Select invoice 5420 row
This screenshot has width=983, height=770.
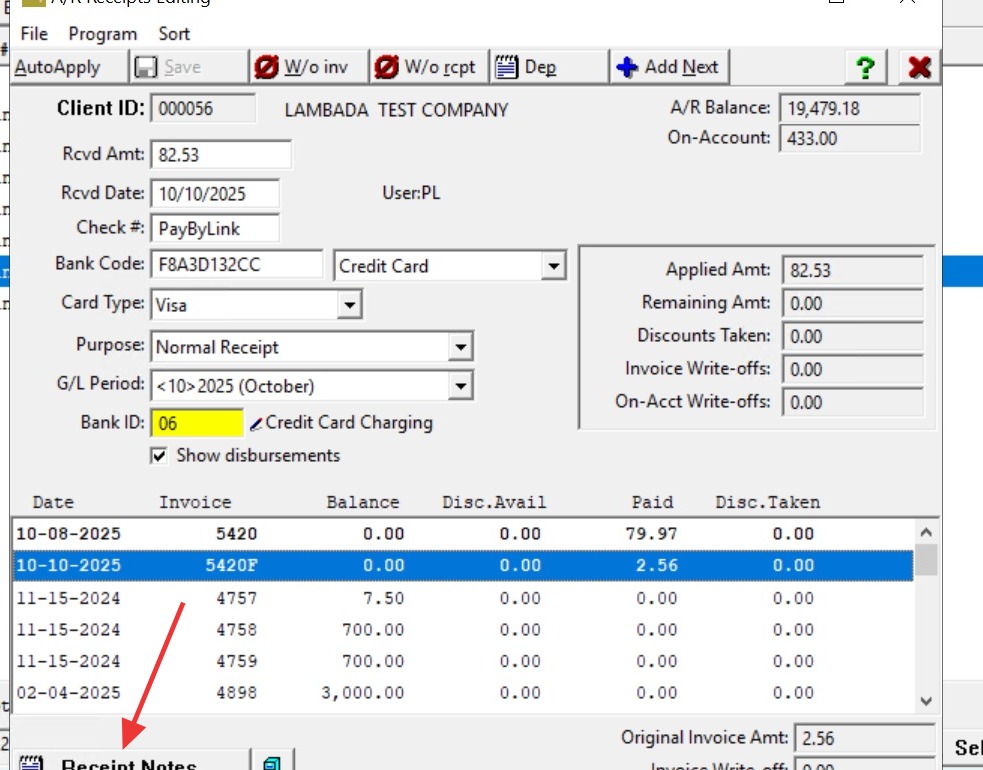(x=463, y=534)
